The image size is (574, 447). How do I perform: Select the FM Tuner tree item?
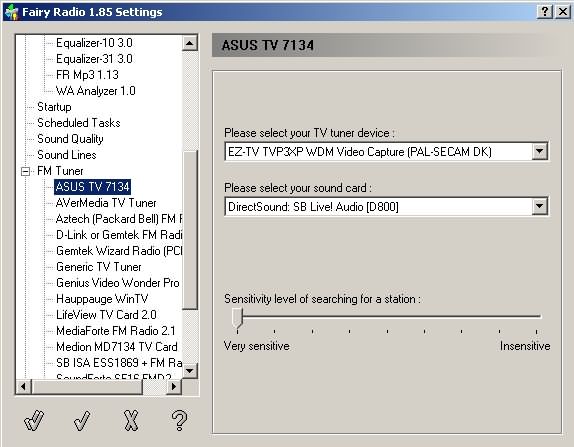click(60, 171)
